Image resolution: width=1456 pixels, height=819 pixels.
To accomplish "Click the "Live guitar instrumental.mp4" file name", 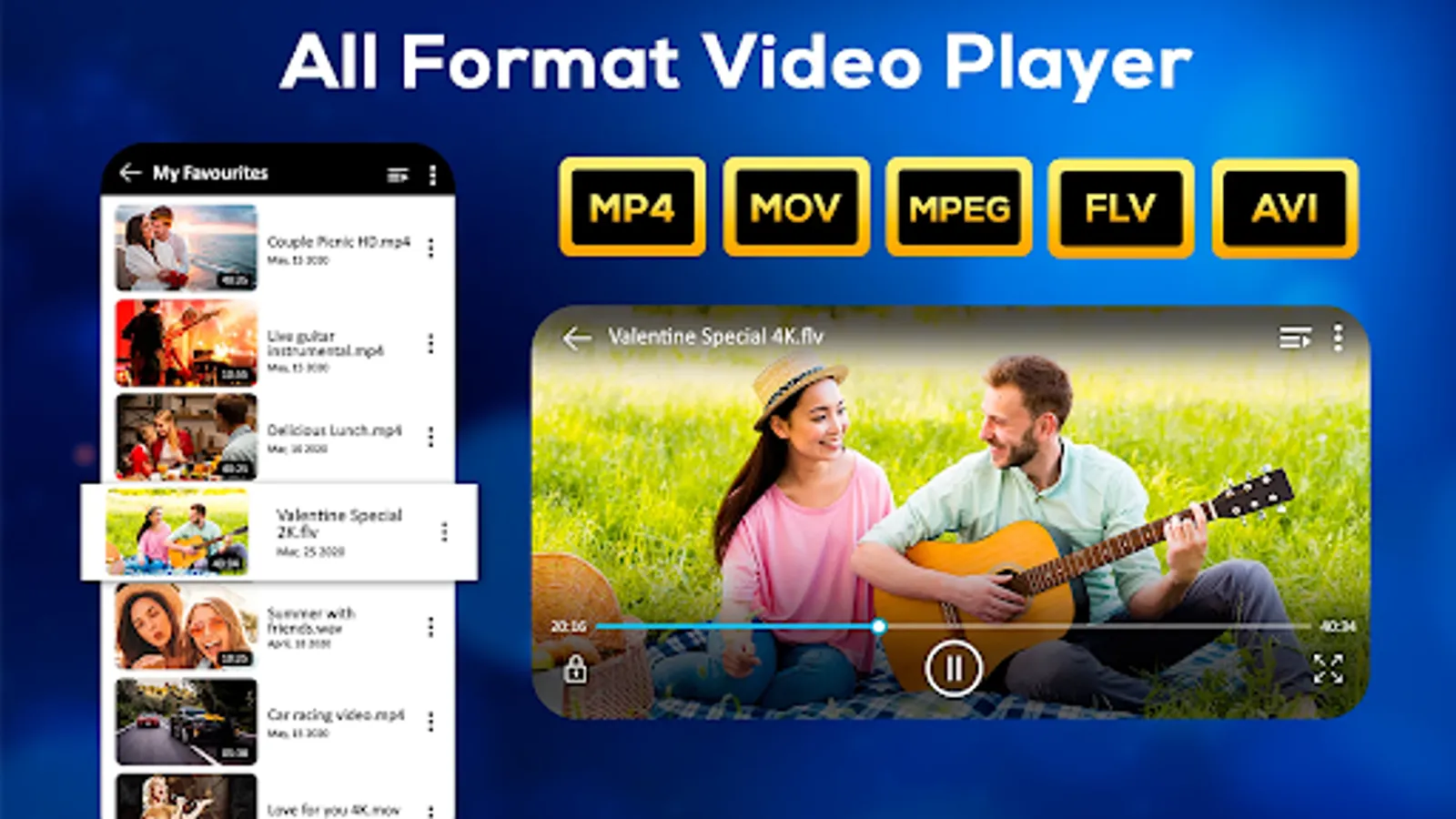I will coord(325,343).
